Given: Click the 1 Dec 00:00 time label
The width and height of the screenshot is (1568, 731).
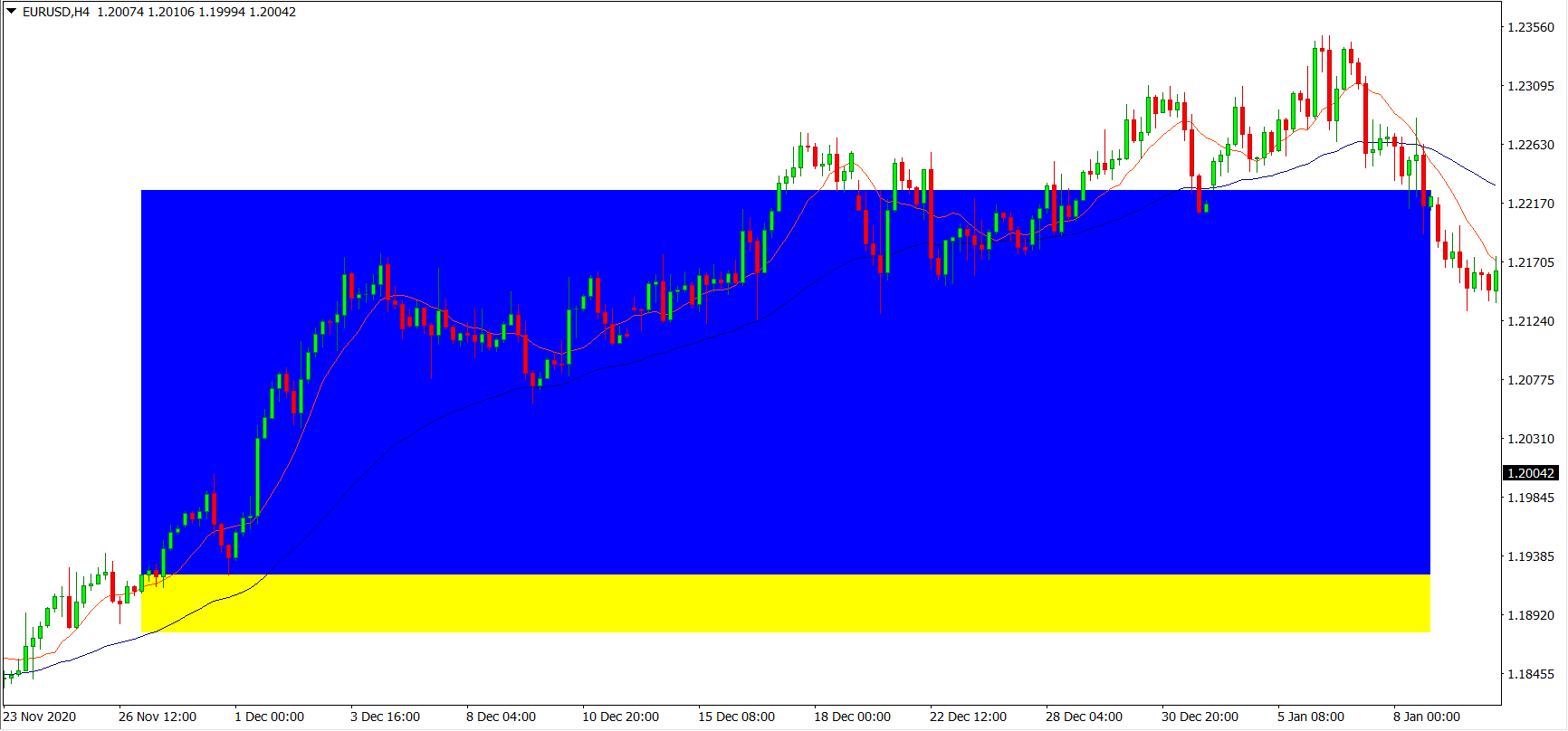Looking at the screenshot, I should click(270, 717).
